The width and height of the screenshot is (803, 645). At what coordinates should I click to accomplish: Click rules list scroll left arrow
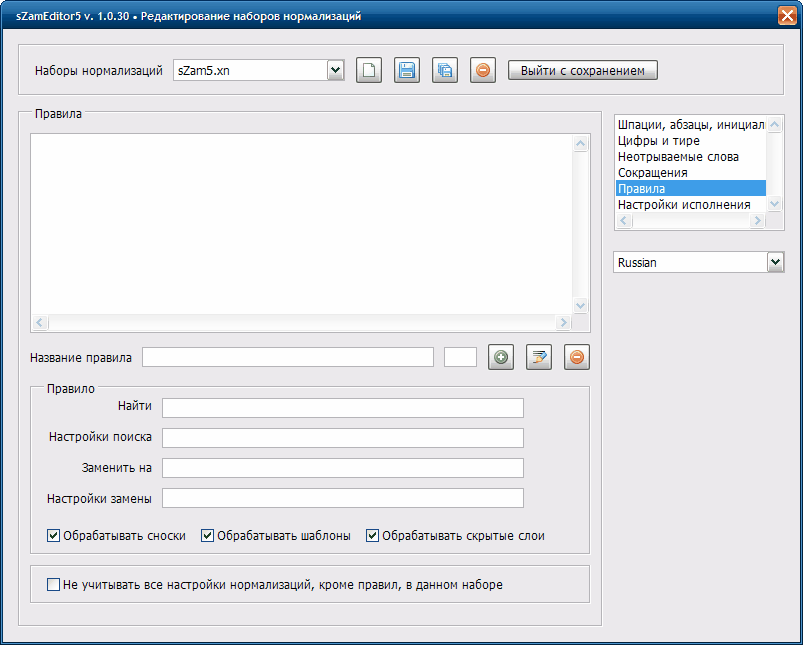40,322
